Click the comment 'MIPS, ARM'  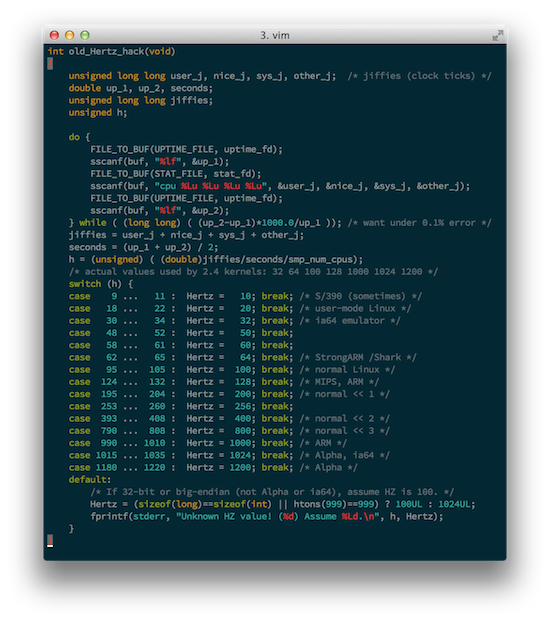pos(339,382)
